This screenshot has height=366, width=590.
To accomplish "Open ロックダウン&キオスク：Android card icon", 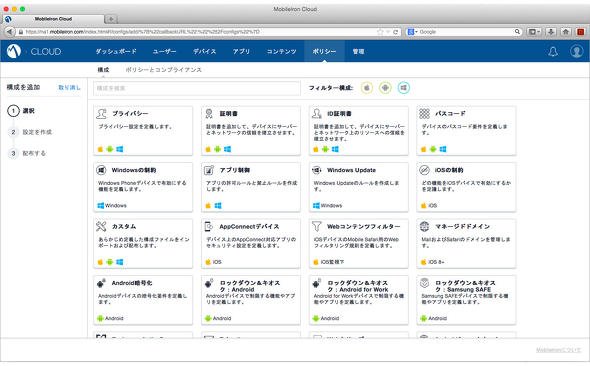I will pyautogui.click(x=209, y=283).
